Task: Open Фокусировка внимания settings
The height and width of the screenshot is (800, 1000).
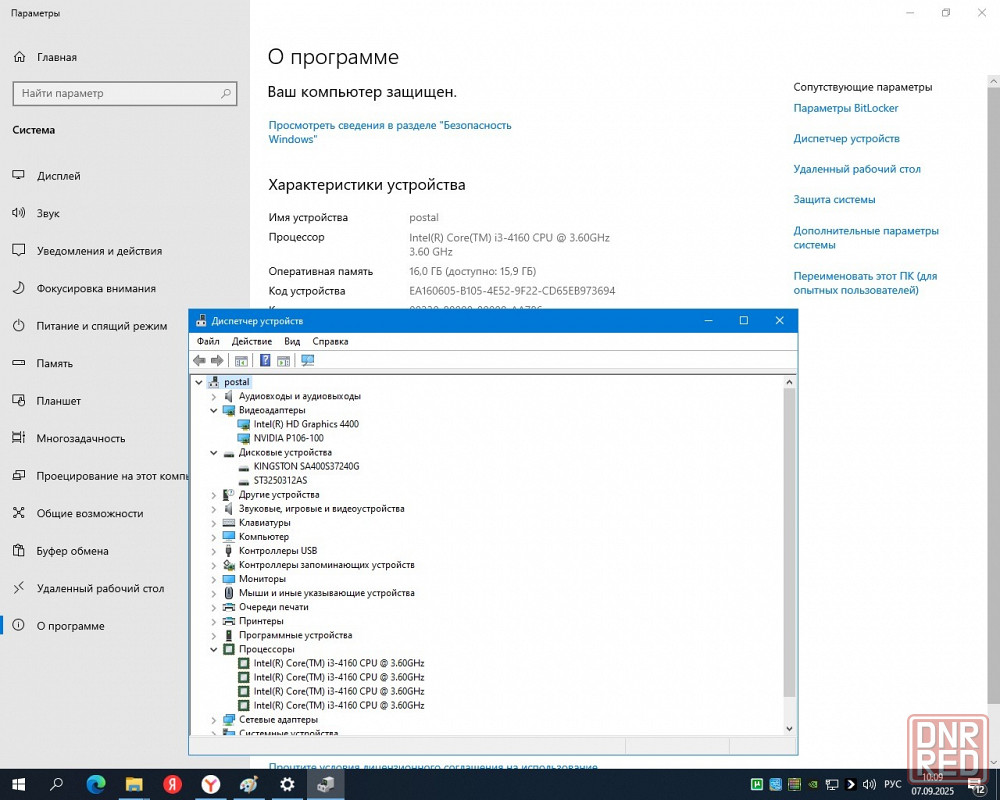Action: coord(96,288)
